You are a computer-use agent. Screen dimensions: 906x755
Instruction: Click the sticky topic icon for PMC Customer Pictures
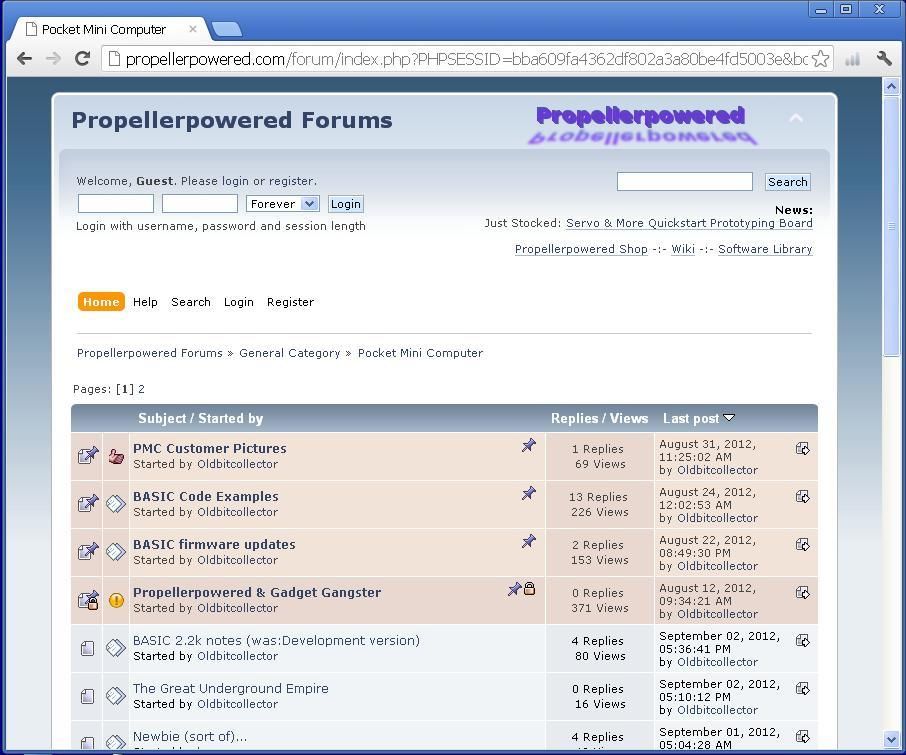[x=88, y=456]
